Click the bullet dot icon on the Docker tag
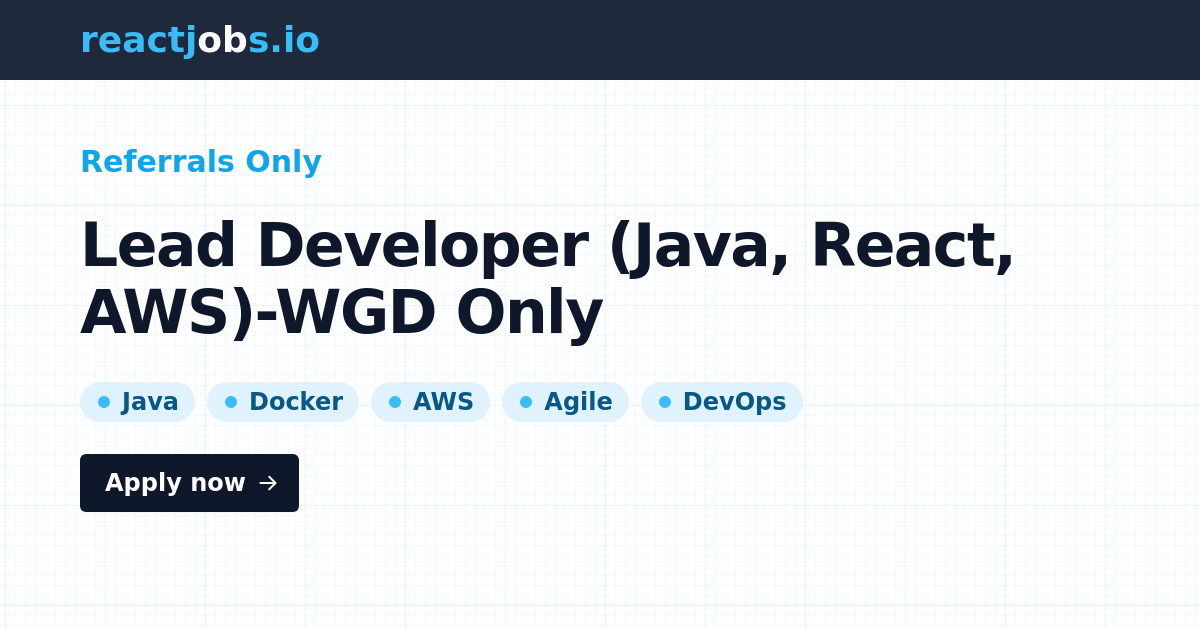 [x=229, y=401]
